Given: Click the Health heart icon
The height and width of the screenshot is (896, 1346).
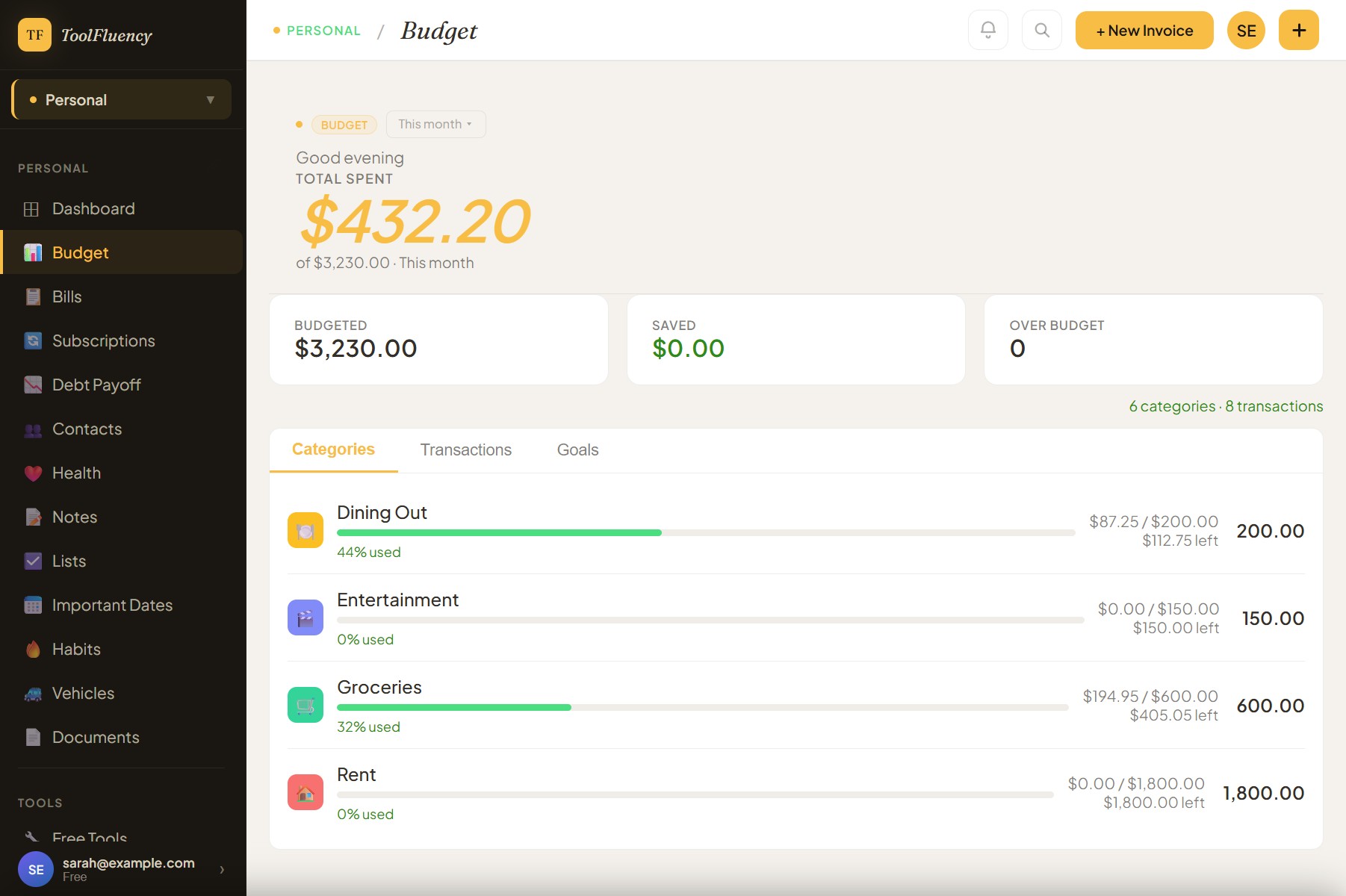Looking at the screenshot, I should pos(33,473).
